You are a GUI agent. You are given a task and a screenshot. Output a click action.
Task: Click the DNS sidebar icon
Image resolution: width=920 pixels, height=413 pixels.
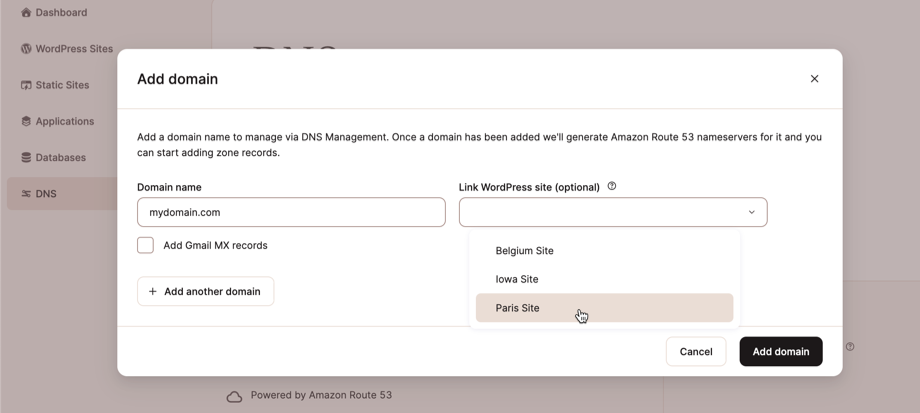(x=26, y=194)
